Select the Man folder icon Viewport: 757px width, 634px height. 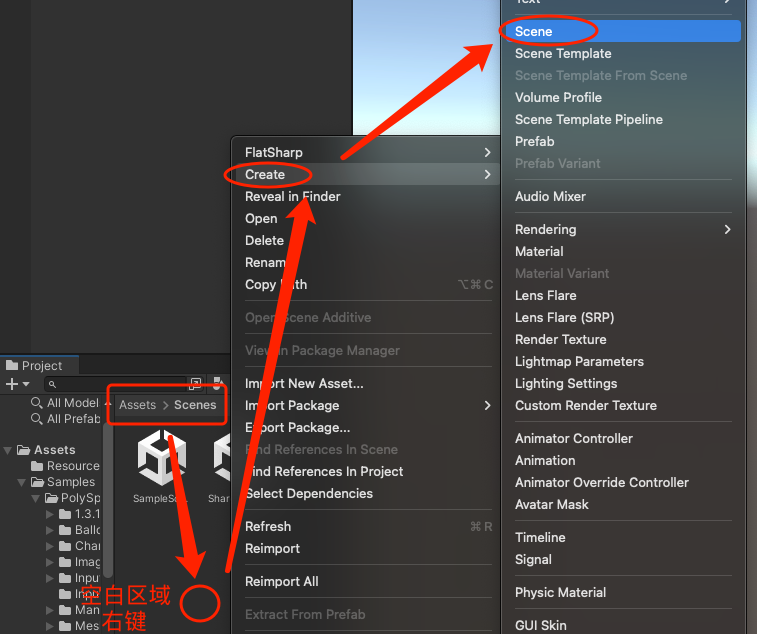pyautogui.click(x=65, y=610)
